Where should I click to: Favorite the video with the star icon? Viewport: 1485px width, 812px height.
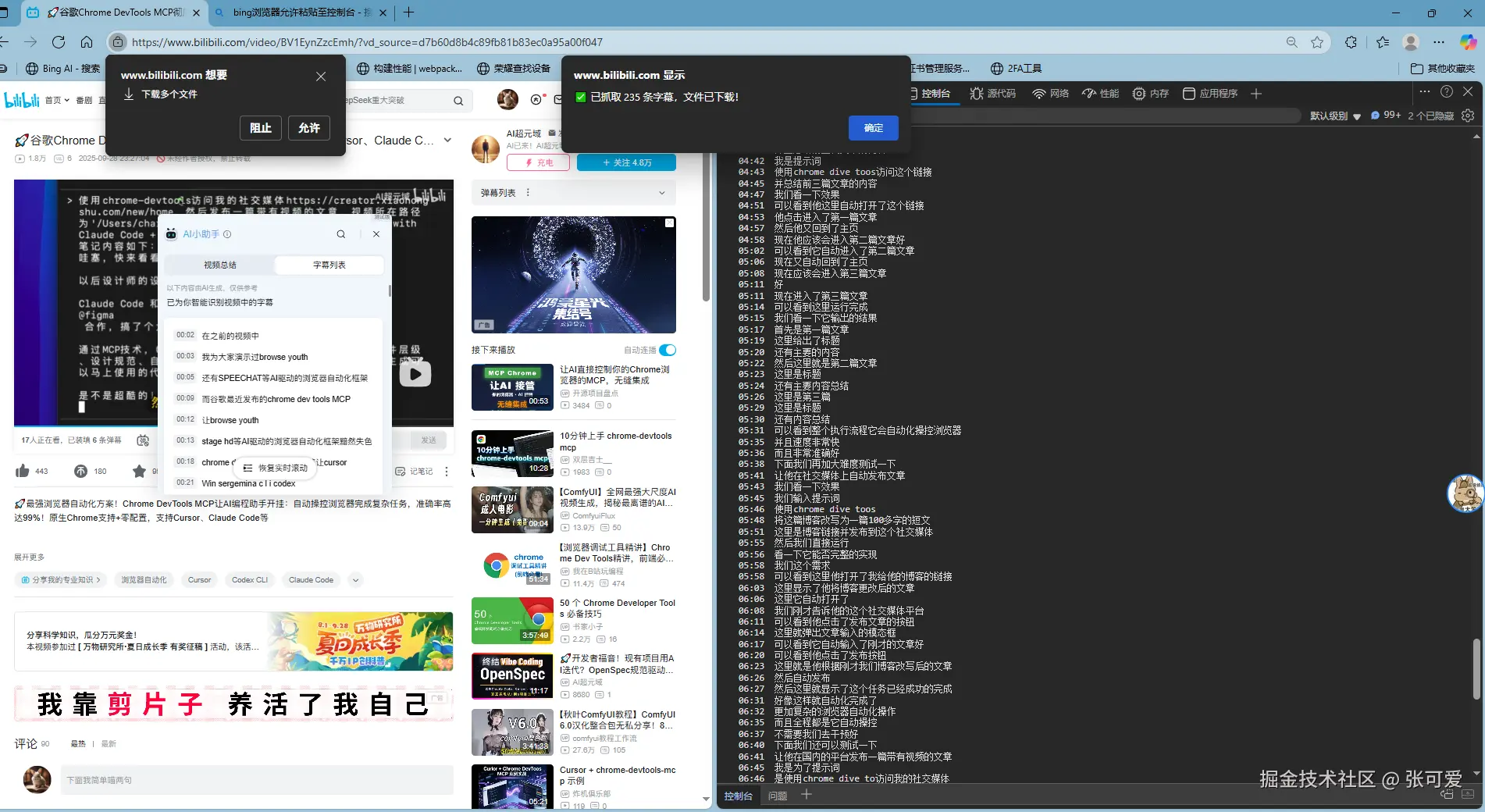(x=139, y=471)
